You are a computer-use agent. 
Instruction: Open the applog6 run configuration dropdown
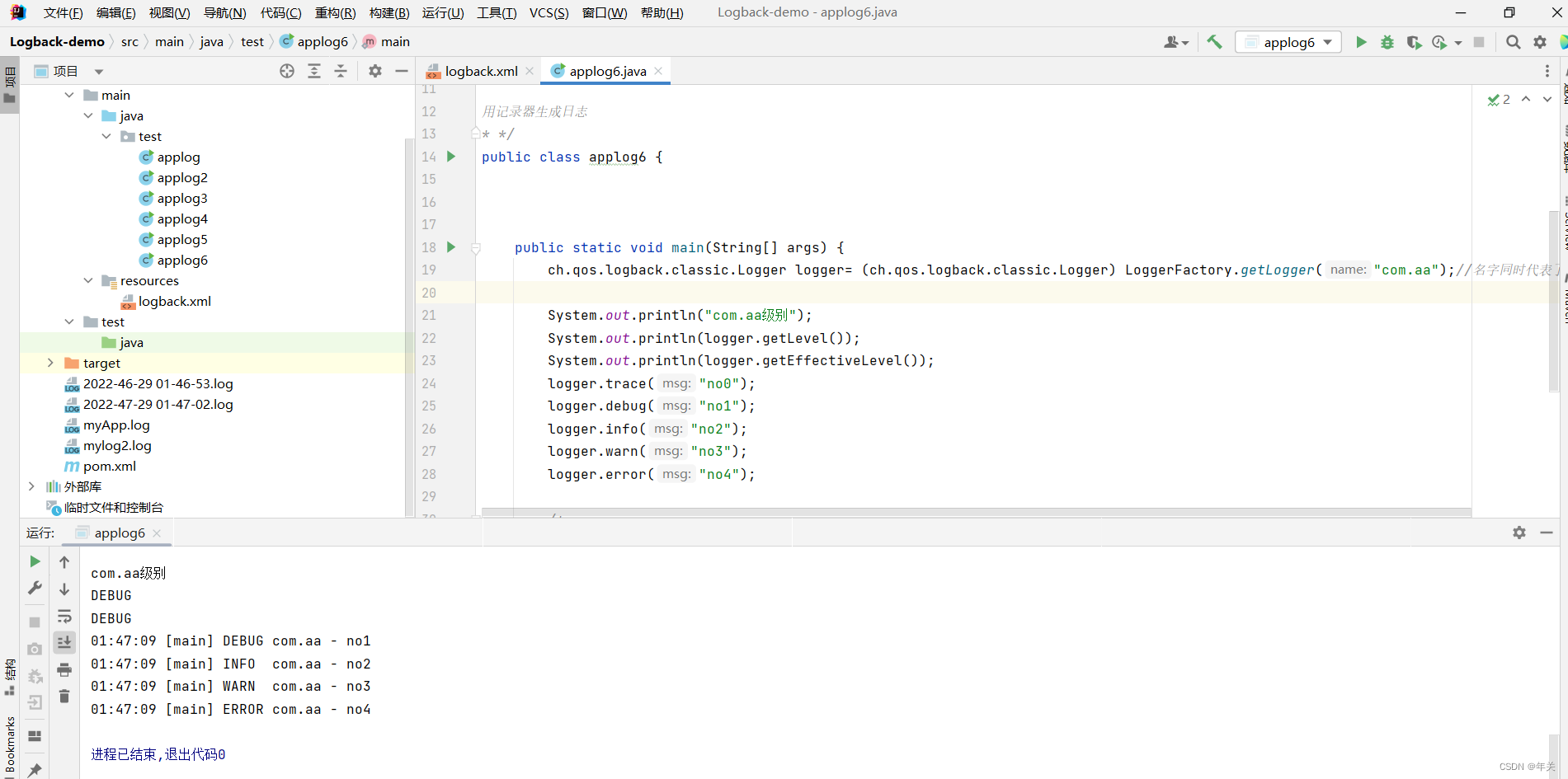pos(1288,42)
